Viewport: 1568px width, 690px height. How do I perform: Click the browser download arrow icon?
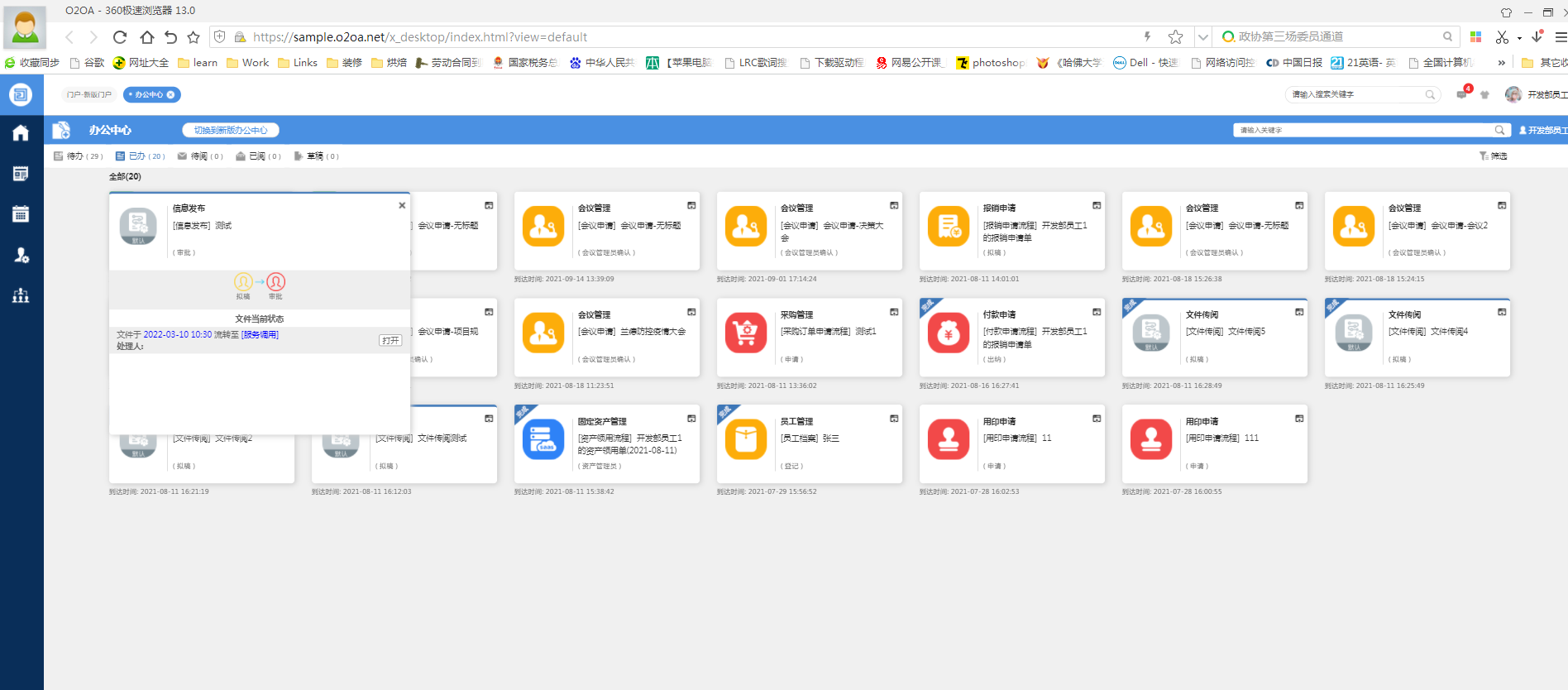pos(1537,36)
